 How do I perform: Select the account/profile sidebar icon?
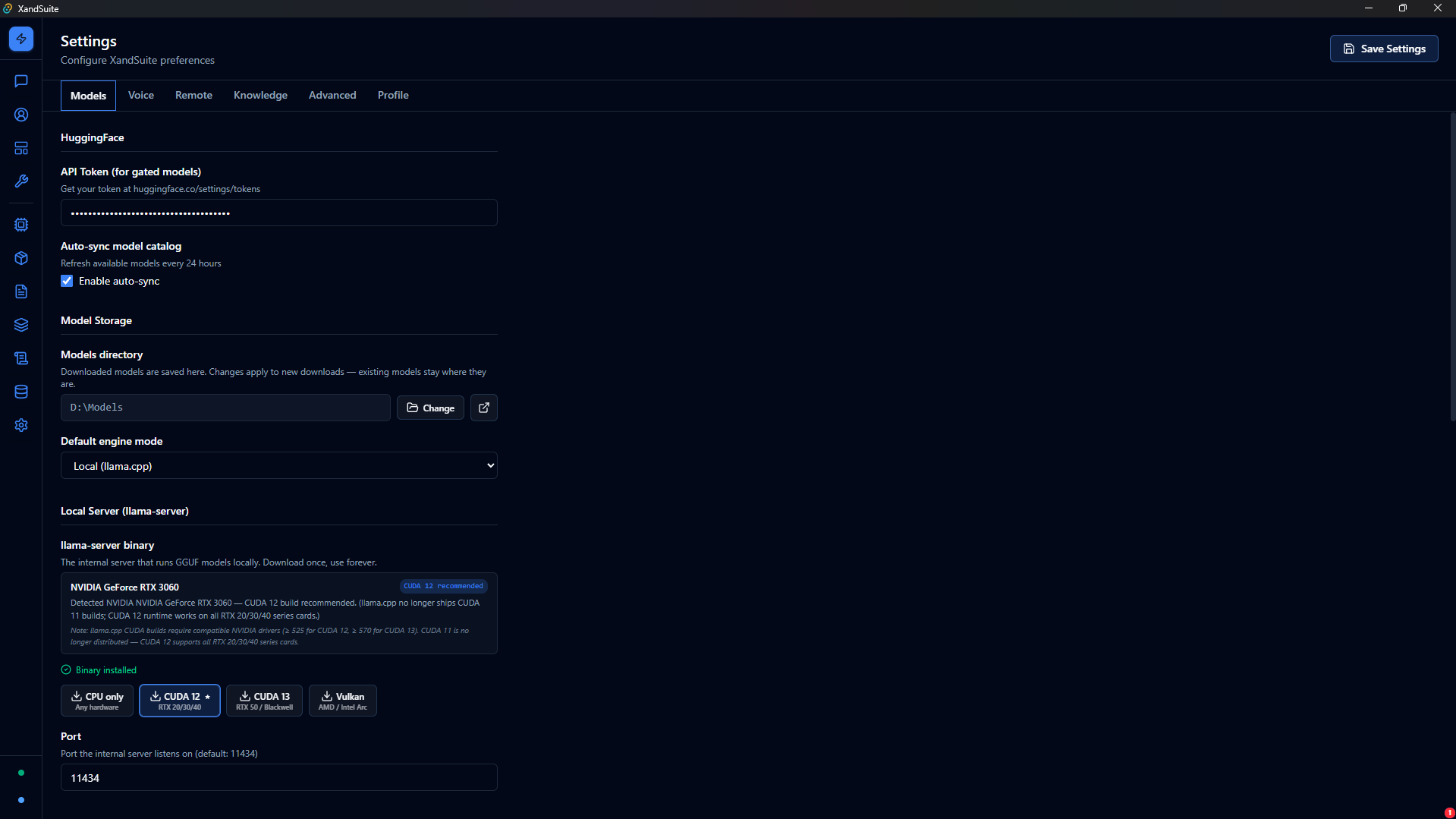coord(20,115)
